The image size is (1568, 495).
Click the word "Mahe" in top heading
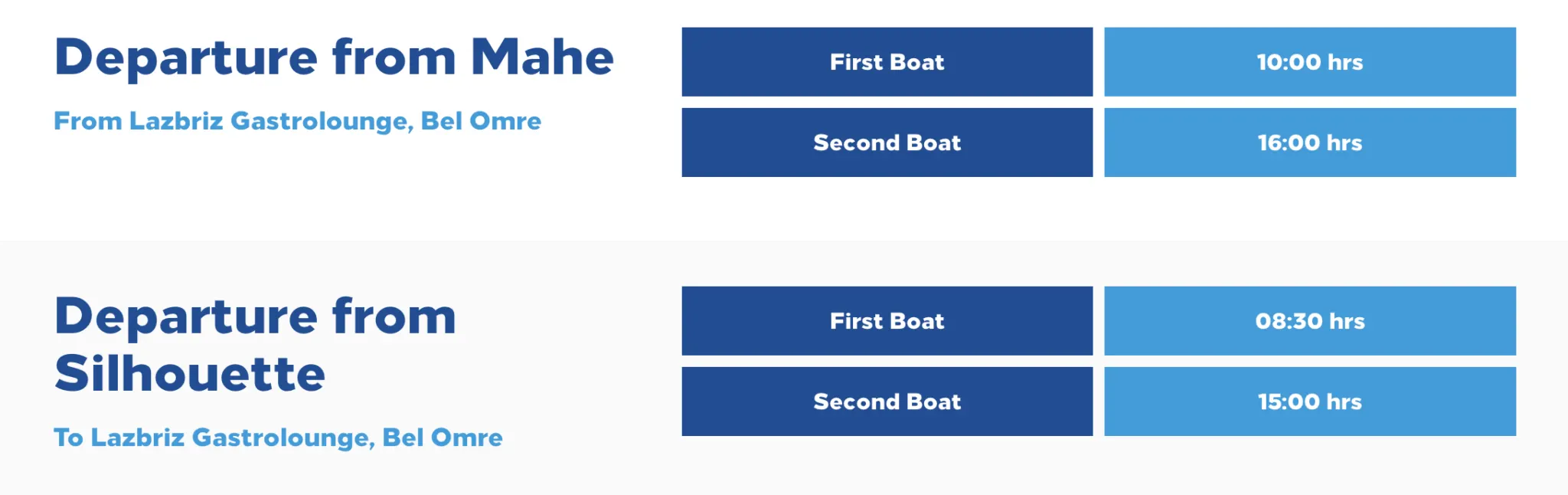tap(542, 57)
